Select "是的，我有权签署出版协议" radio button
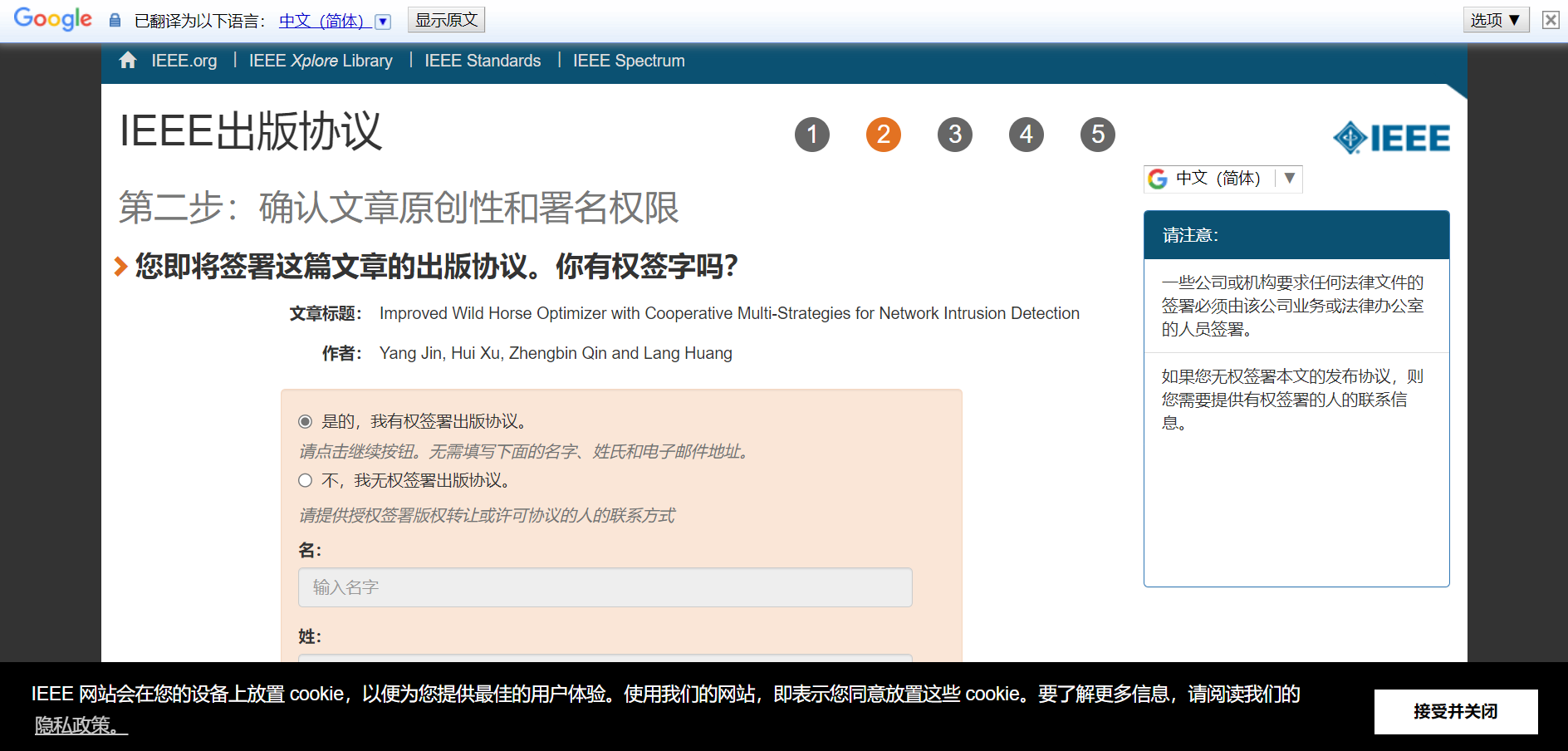Viewport: 1568px width, 751px height. click(306, 421)
